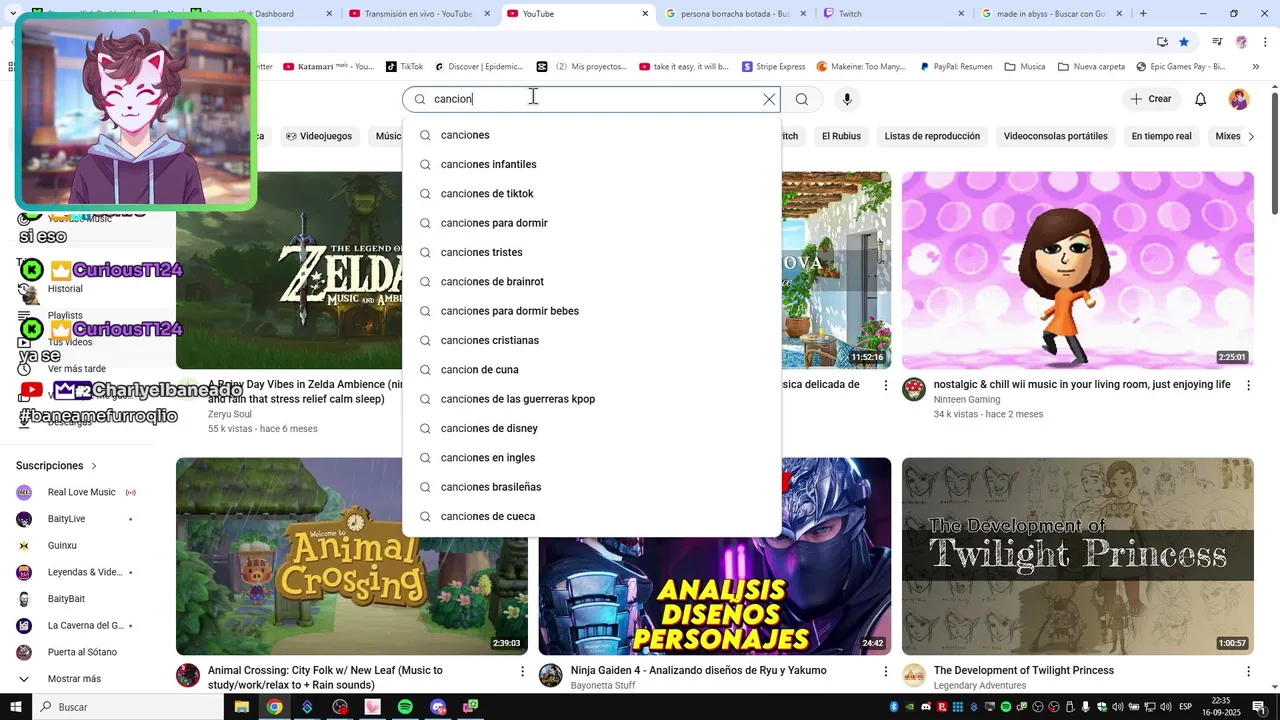Screen dimensions: 1280x720
Task: Filter by the Mixes chip
Action: 1227,136
